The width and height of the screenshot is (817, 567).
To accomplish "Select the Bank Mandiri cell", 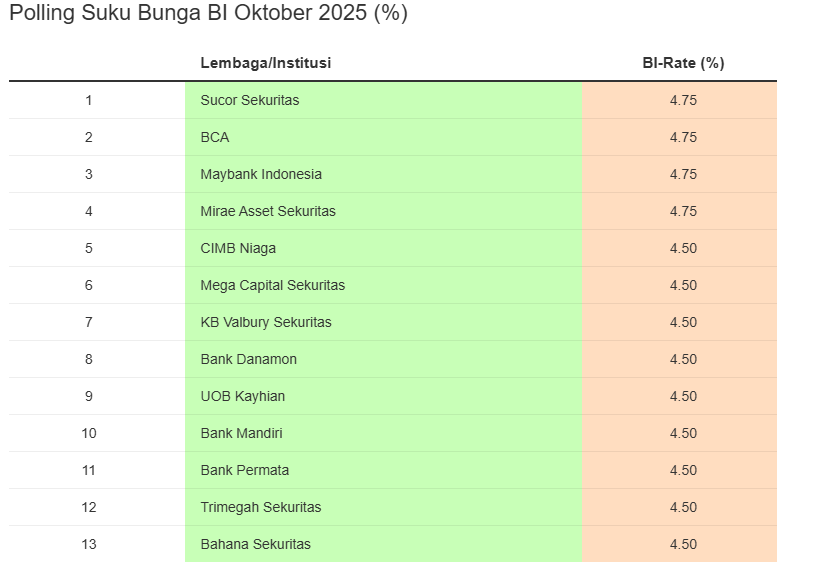I will (241, 433).
